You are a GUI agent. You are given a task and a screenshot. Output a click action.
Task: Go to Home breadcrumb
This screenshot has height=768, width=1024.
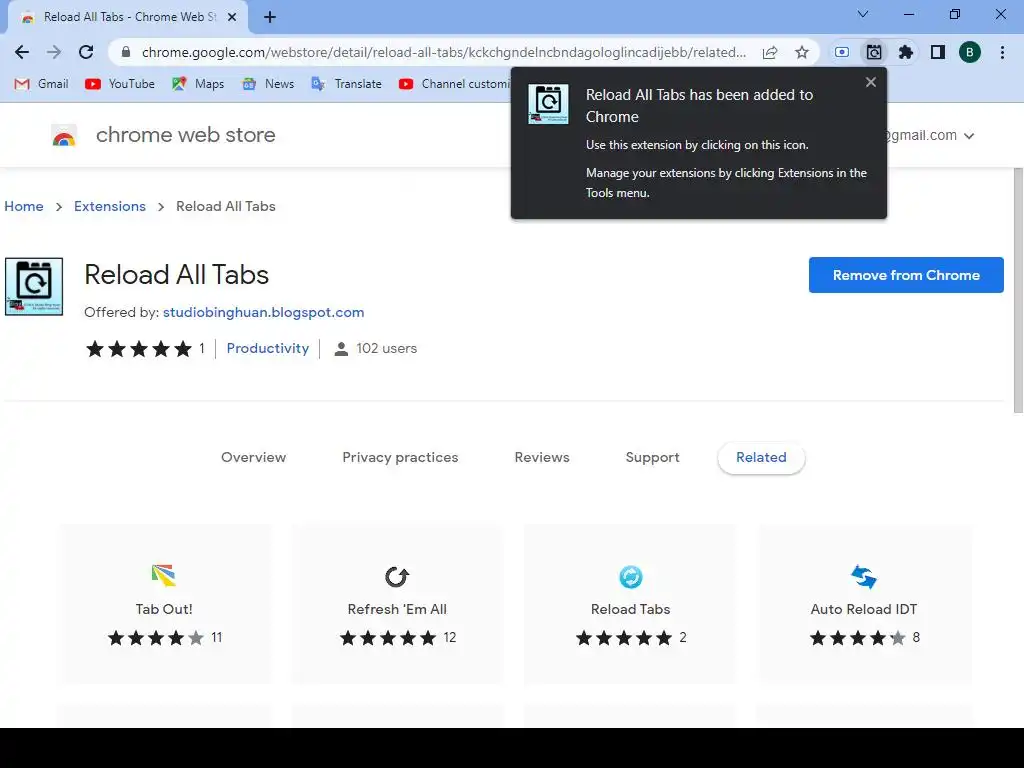click(x=24, y=206)
